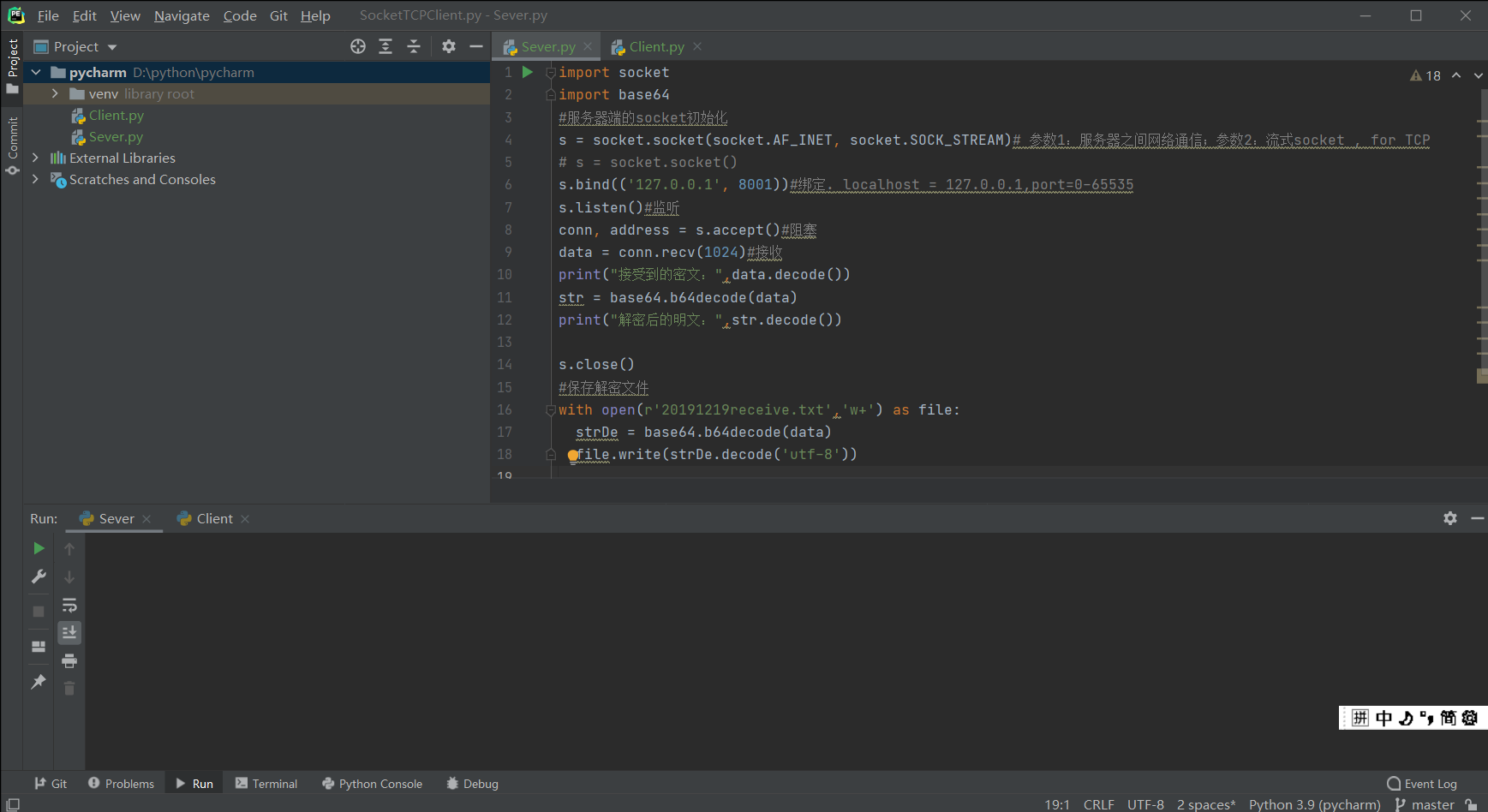Stop the running process square button
Viewport: 1488px width, 812px height.
[x=39, y=612]
